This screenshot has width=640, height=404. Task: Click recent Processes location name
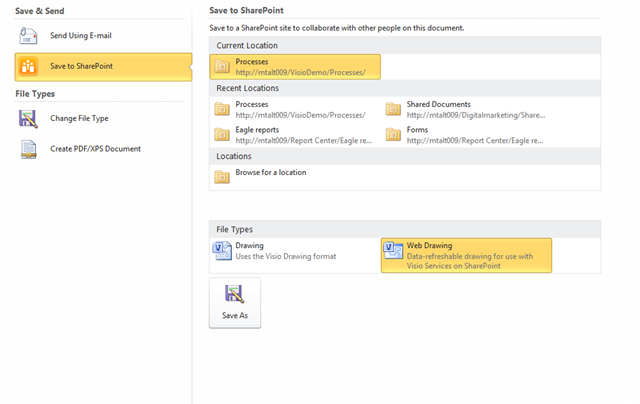point(251,104)
